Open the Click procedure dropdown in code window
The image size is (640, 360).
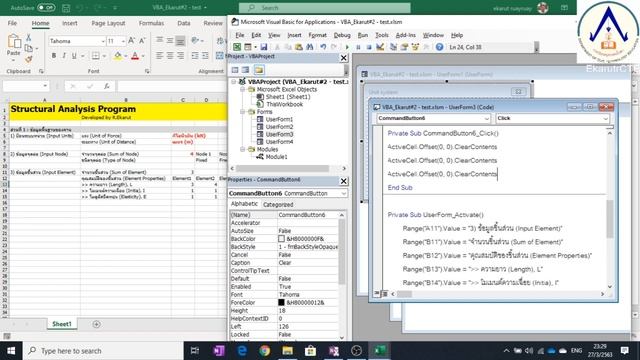605,118
